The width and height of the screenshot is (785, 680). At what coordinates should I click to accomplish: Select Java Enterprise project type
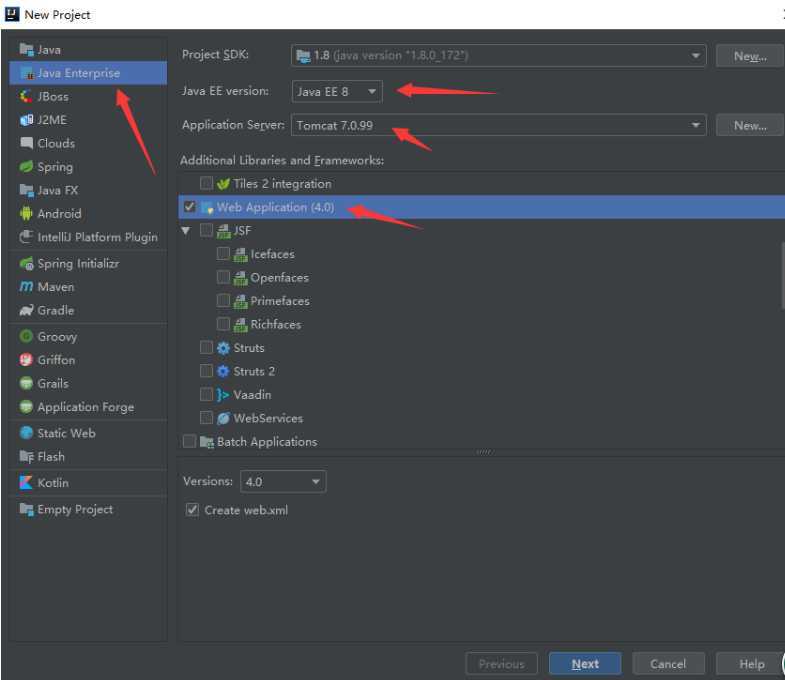tap(88, 73)
